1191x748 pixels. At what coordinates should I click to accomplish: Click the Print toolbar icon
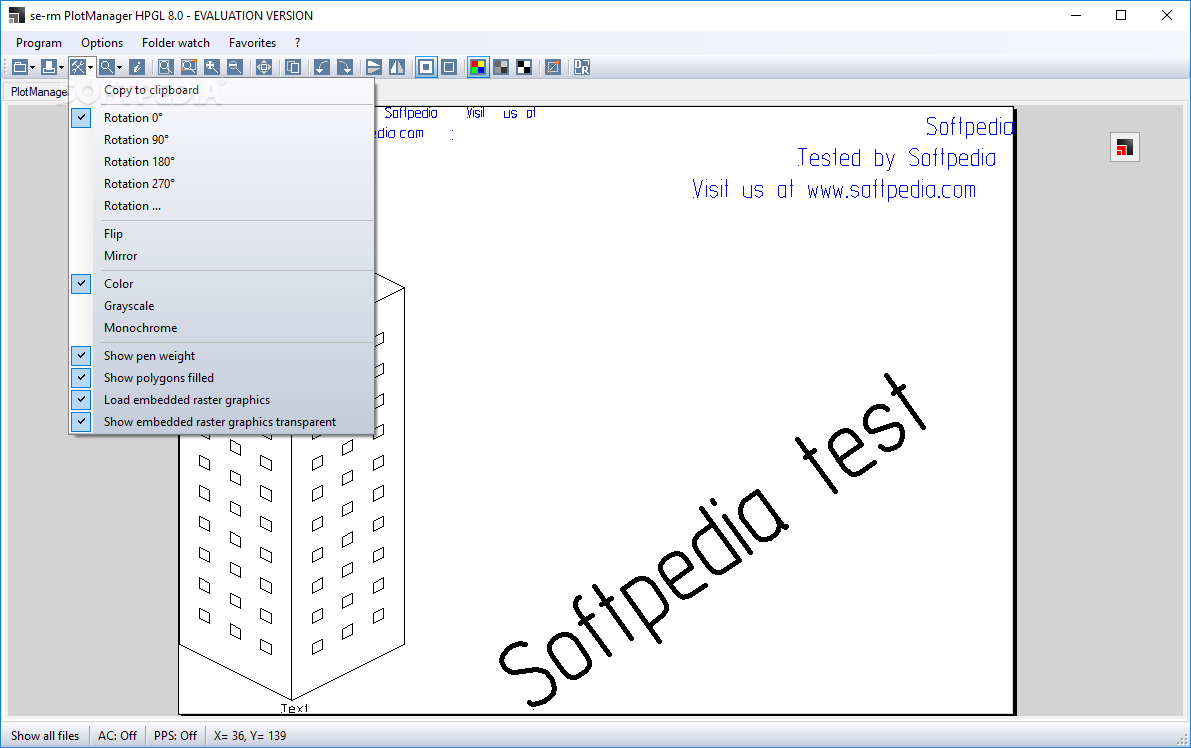coord(49,68)
